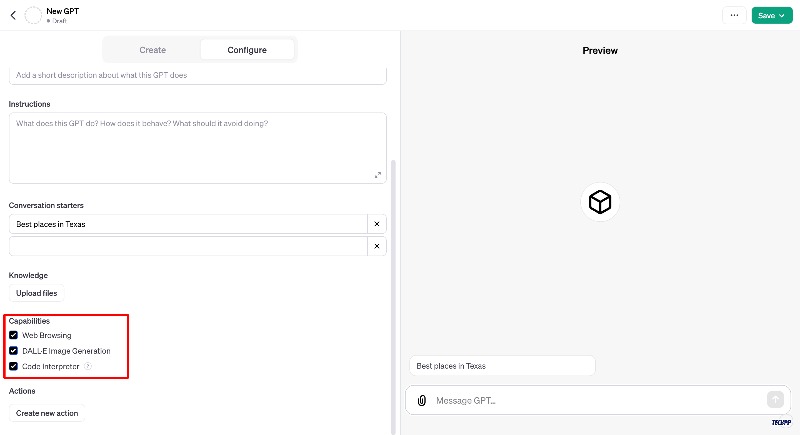Image resolution: width=800 pixels, height=435 pixels.
Task: Click the paperclip attach icon in preview
Action: click(x=421, y=400)
